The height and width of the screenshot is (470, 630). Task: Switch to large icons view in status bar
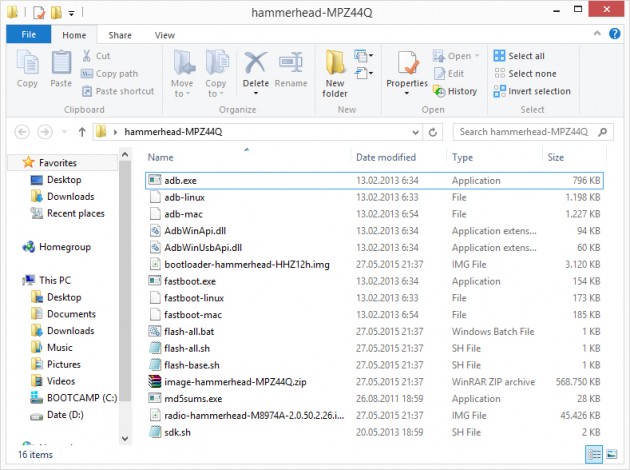613,454
